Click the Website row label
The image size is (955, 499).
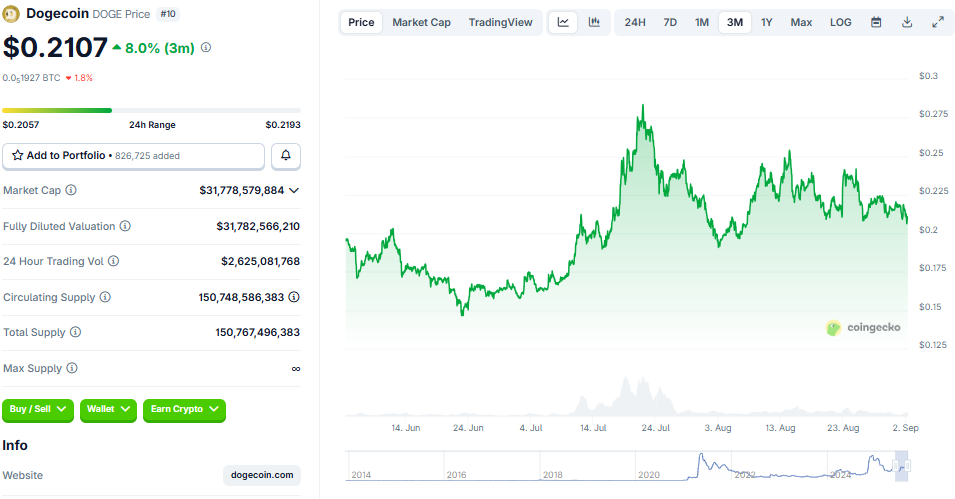tap(23, 475)
